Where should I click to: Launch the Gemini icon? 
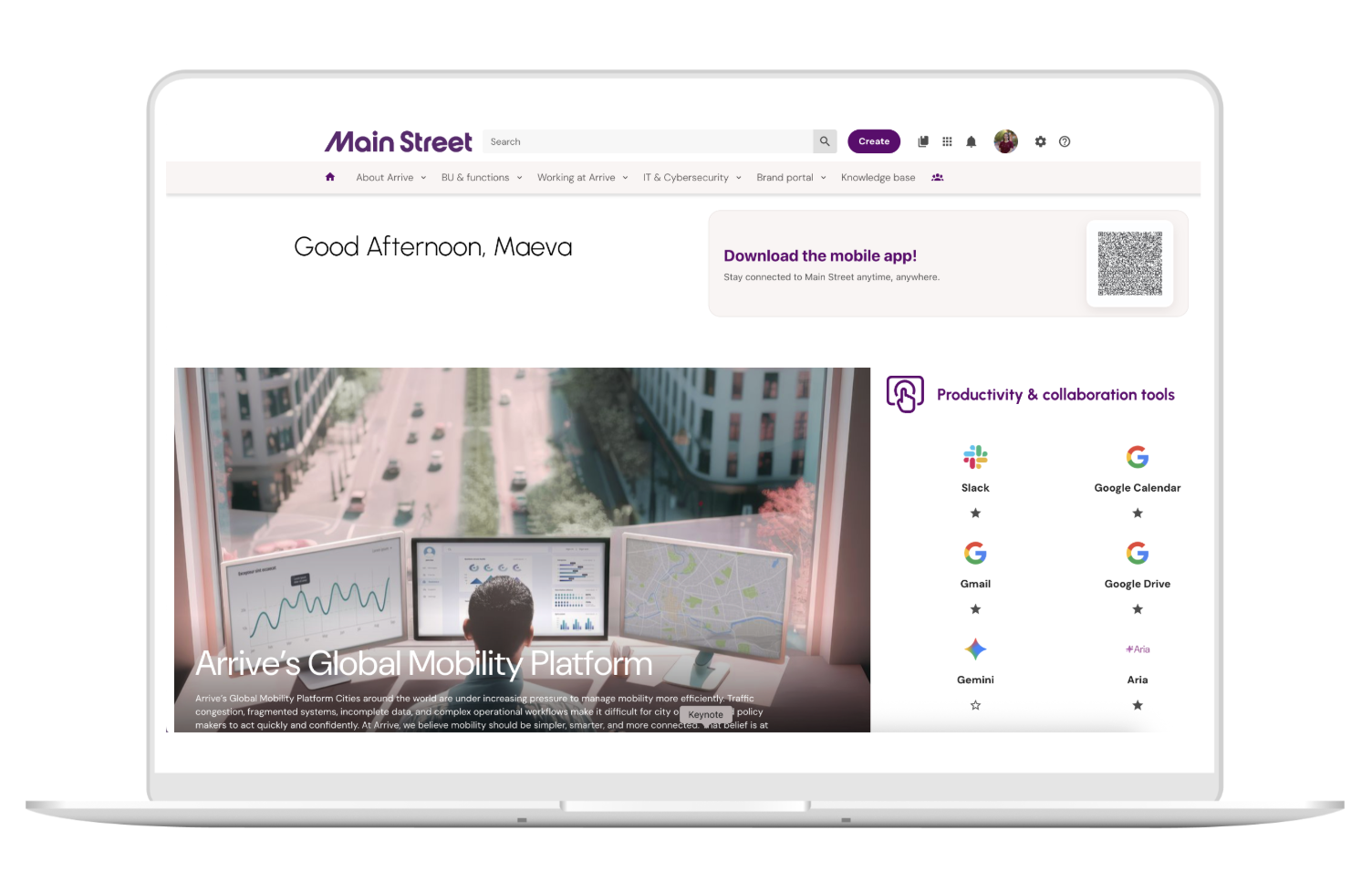(x=975, y=649)
